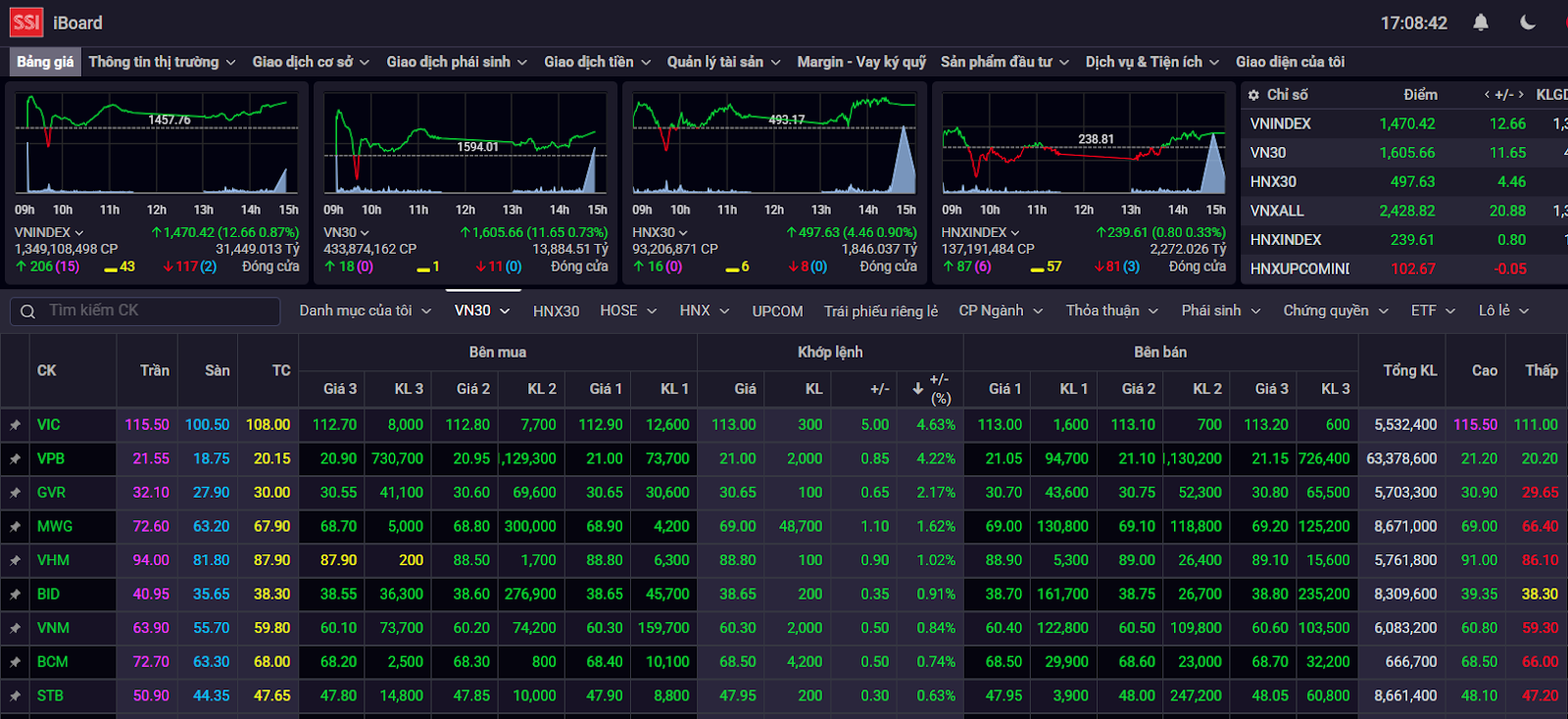
Task: Unpin the GVR row pin icon
Action: (x=15, y=493)
